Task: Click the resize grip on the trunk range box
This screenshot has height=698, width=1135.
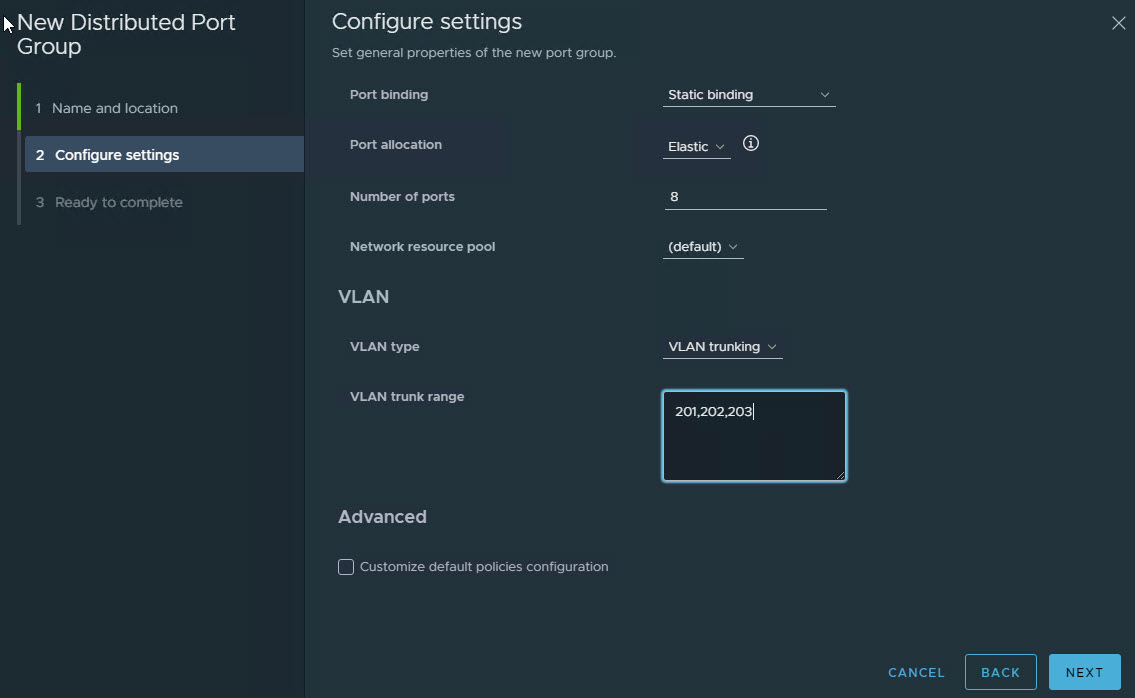Action: tap(840, 475)
